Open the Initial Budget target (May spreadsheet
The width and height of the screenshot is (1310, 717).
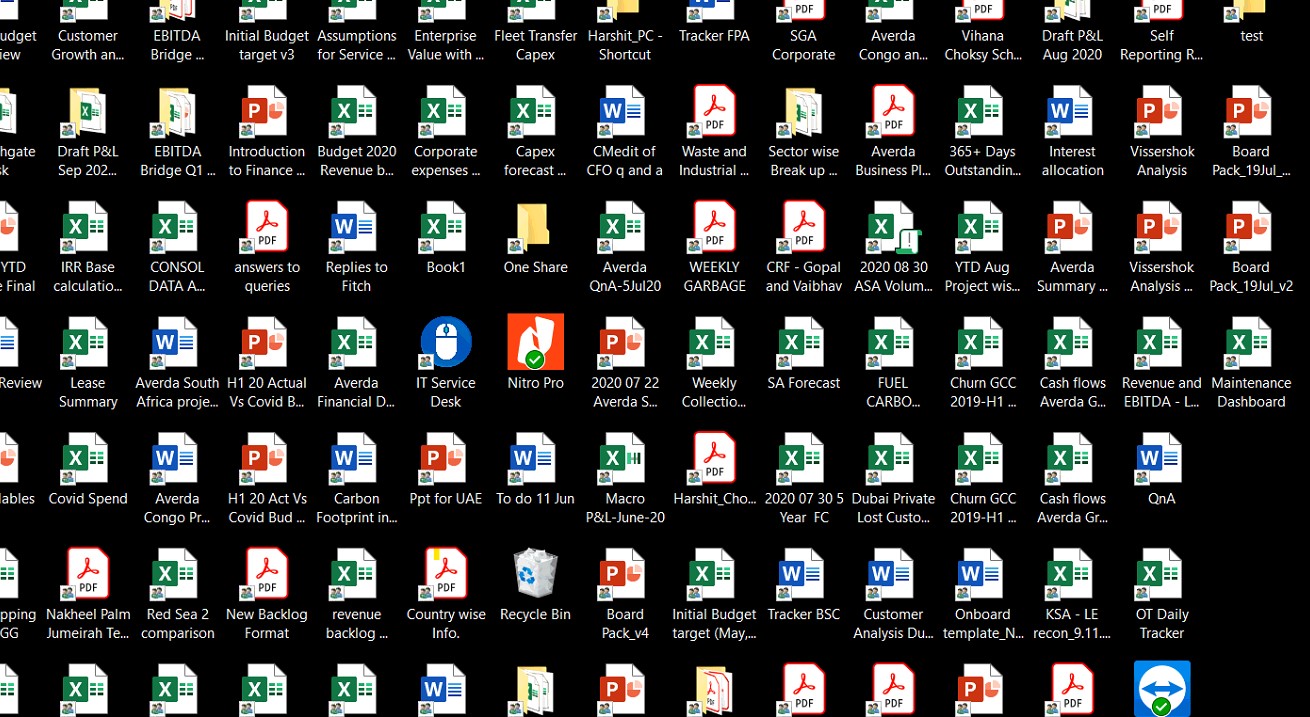tap(714, 573)
